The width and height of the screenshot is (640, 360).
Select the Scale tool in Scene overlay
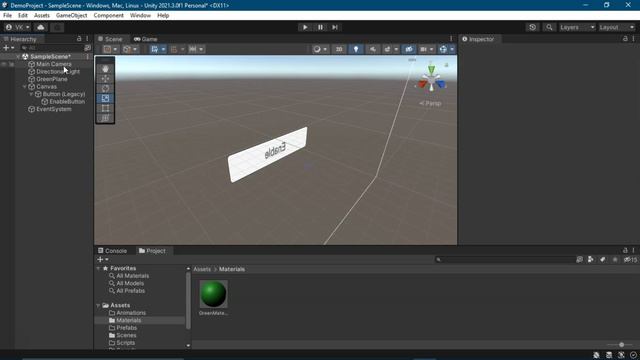coord(105,98)
